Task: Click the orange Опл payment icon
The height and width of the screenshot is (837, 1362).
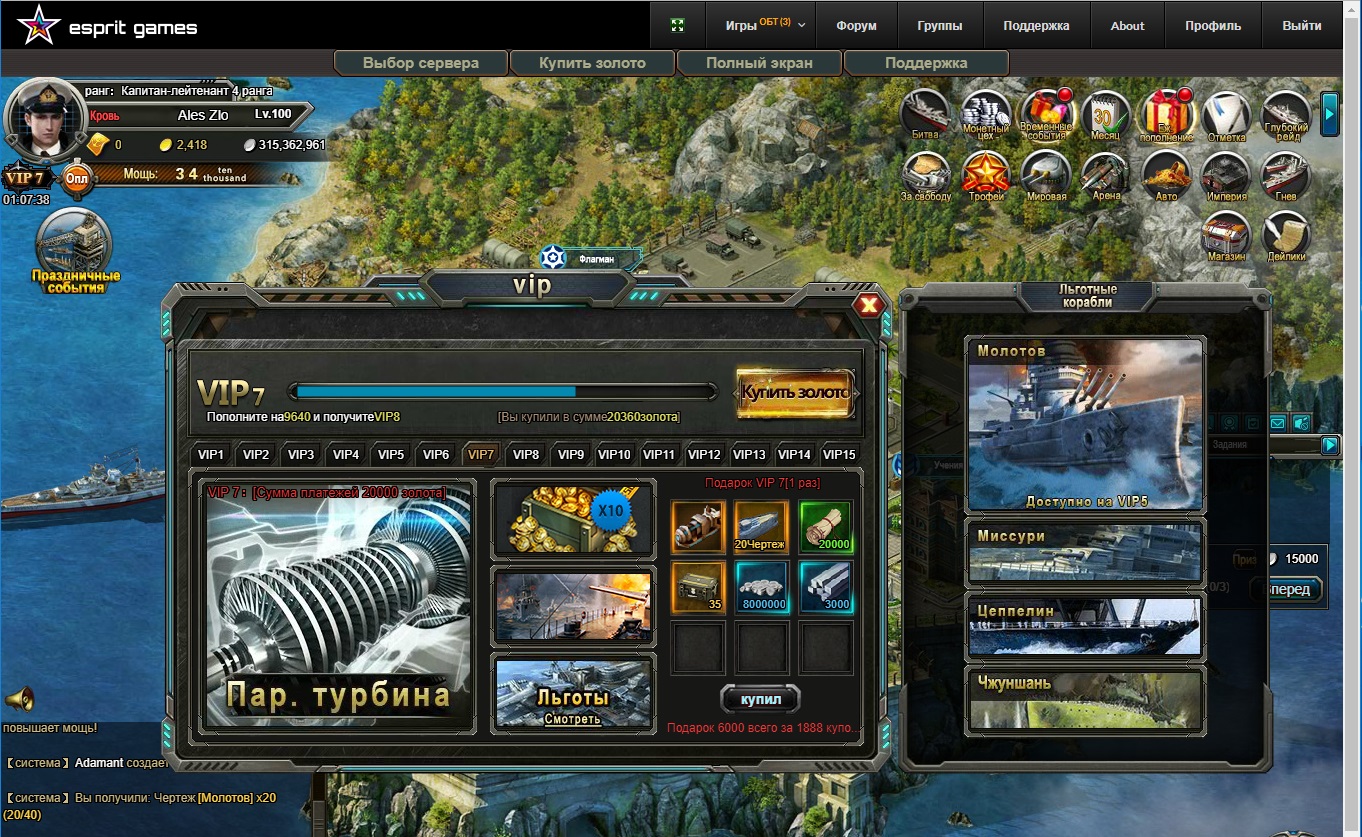Action: pos(77,179)
